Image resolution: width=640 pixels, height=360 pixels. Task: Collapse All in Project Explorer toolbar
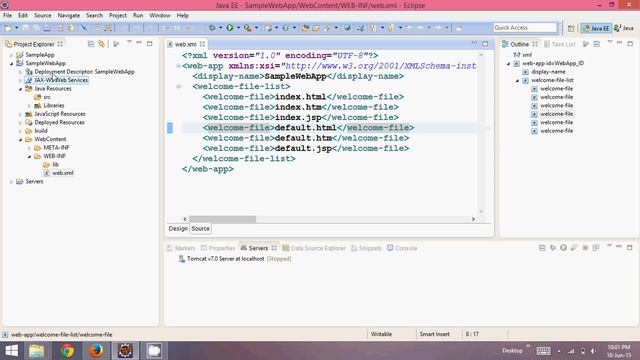tap(91, 44)
